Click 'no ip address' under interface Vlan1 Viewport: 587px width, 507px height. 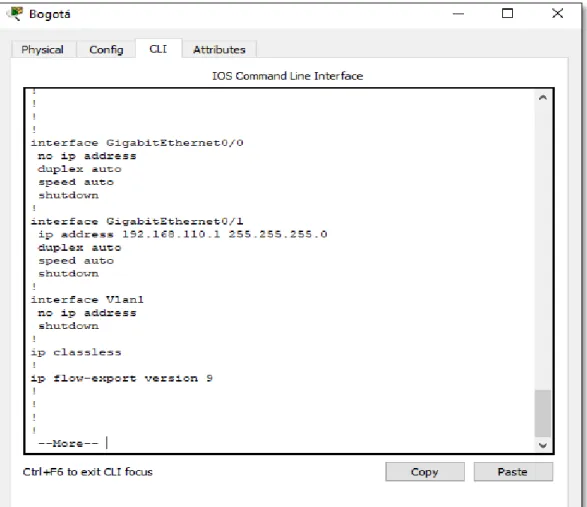click(x=87, y=313)
